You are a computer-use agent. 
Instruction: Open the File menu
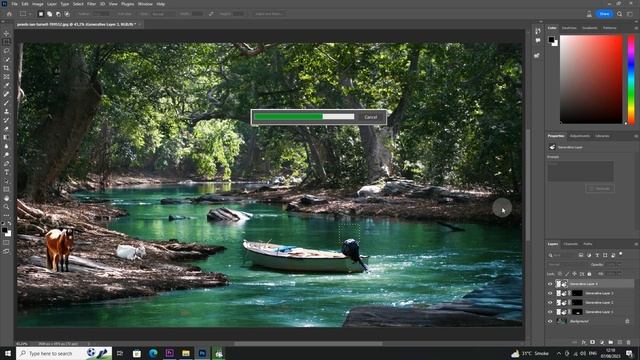click(x=14, y=4)
